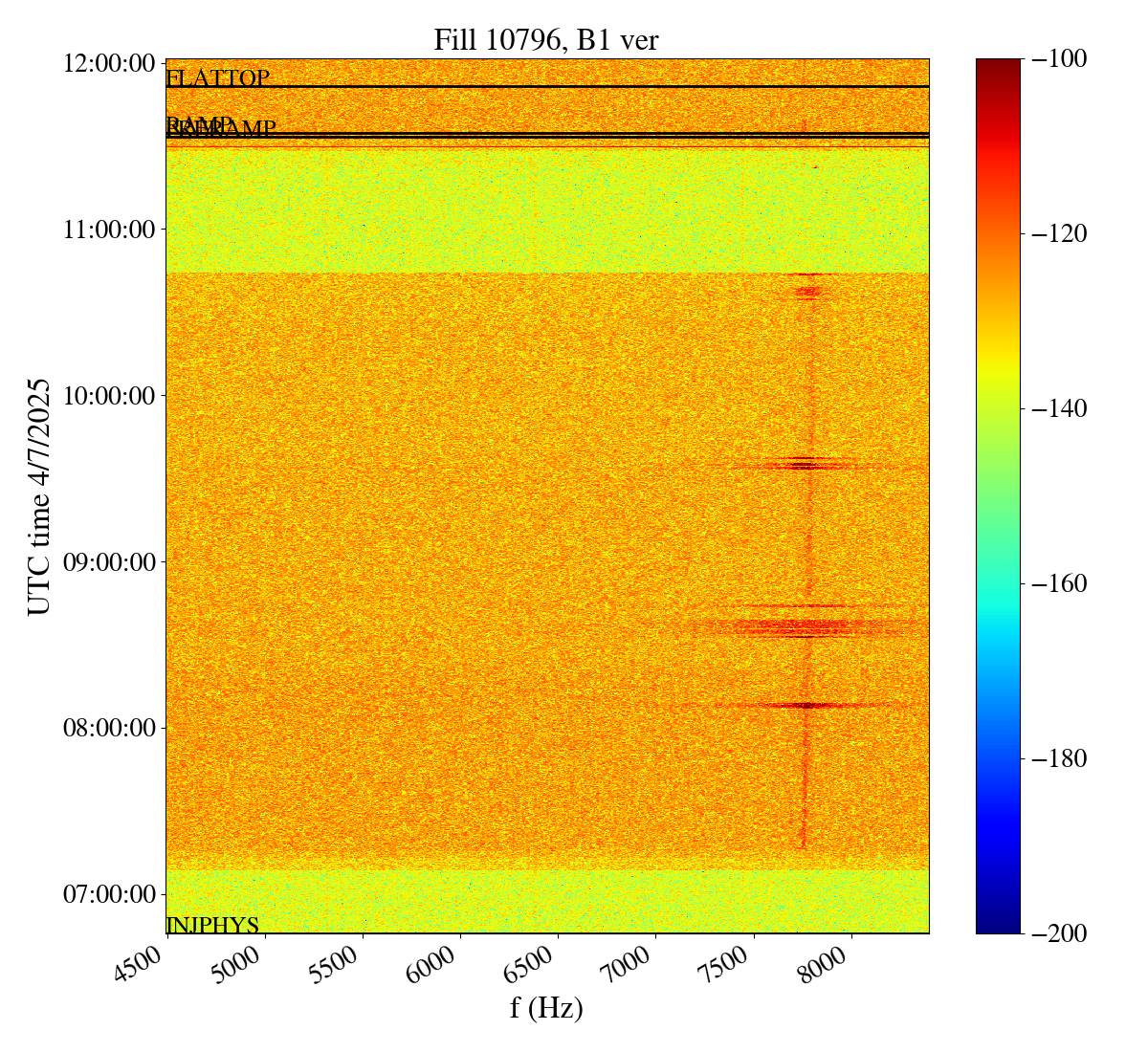Click the 12:00:00 time axis tick label

(x=109, y=63)
